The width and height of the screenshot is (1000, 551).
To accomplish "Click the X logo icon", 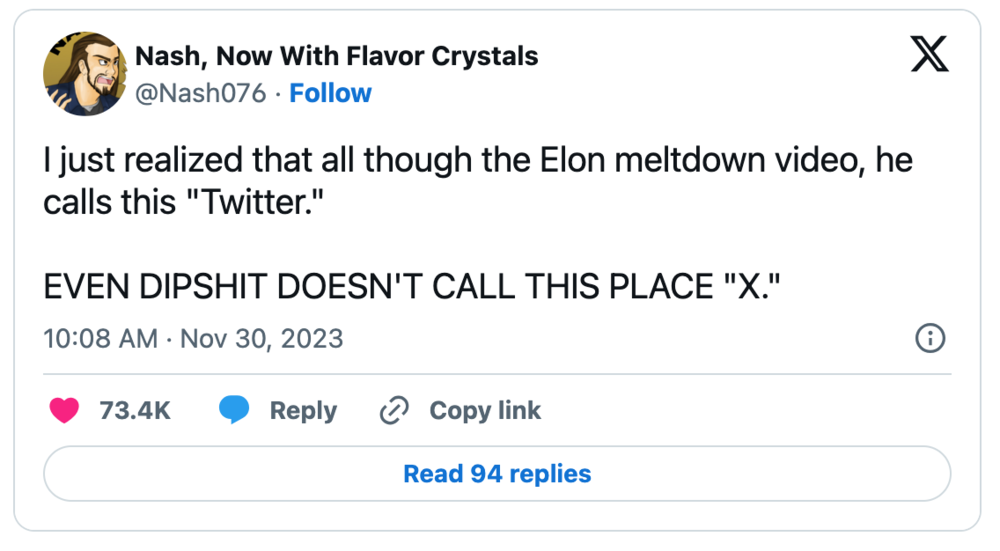I will point(929,55).
